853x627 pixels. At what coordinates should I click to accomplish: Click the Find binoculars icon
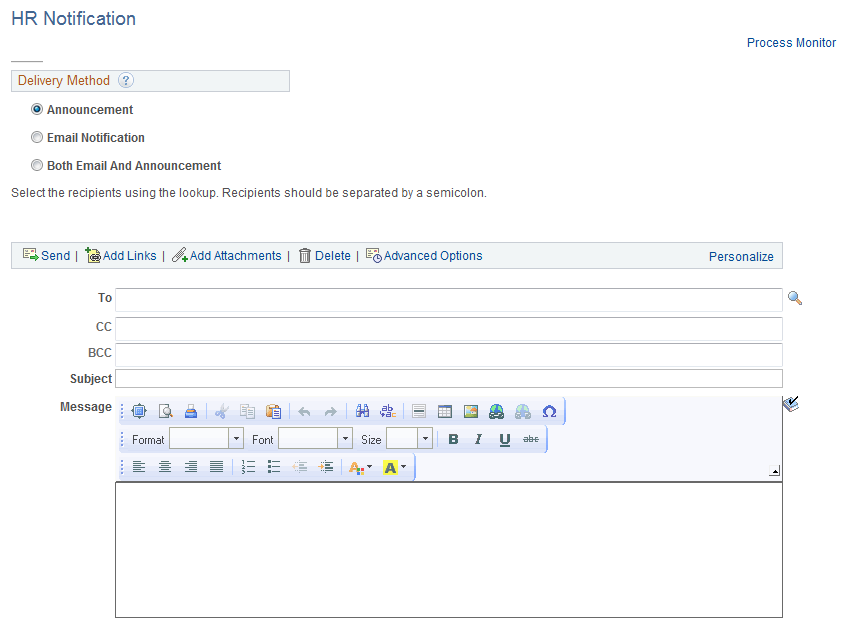362,411
